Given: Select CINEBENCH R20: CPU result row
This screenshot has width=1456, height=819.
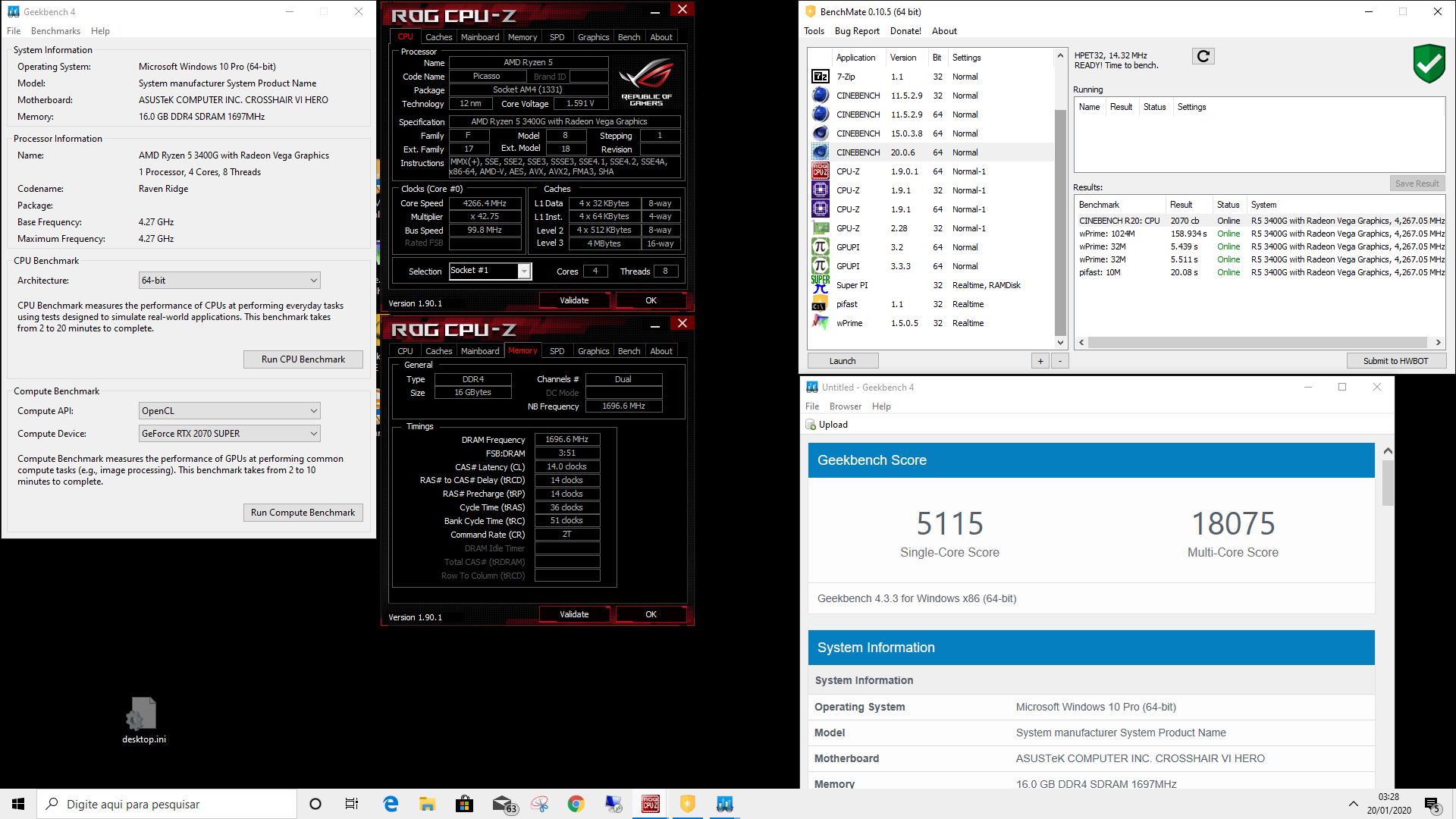Looking at the screenshot, I should (x=1260, y=221).
